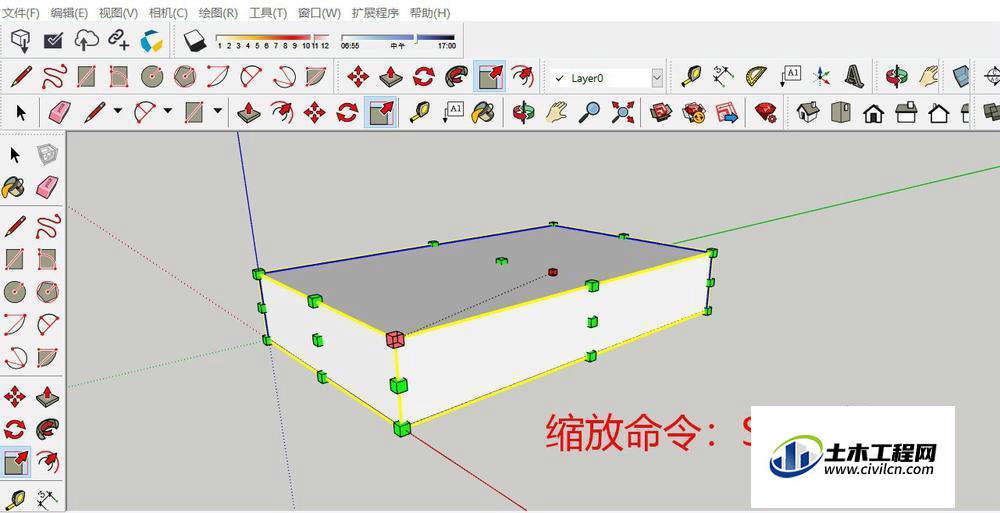The height and width of the screenshot is (513, 1000).
Task: Click the small red anchor grip on top face
Action: 552,272
